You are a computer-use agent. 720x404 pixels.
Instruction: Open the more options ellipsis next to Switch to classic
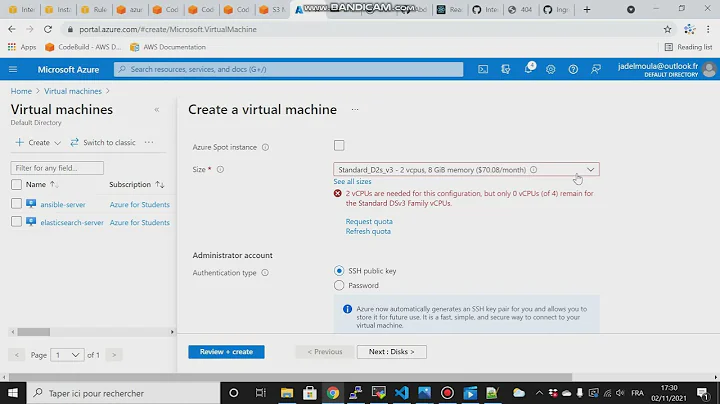149,142
